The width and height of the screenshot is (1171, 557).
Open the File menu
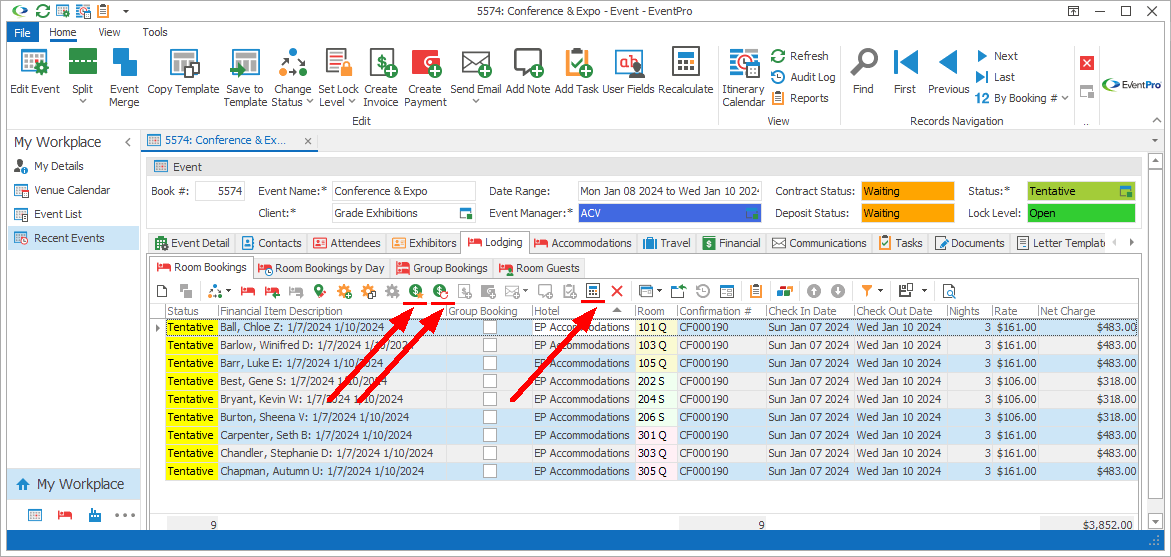[22, 32]
